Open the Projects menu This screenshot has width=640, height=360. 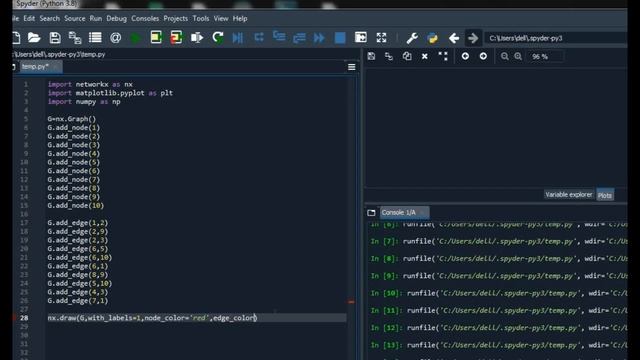pos(176,18)
